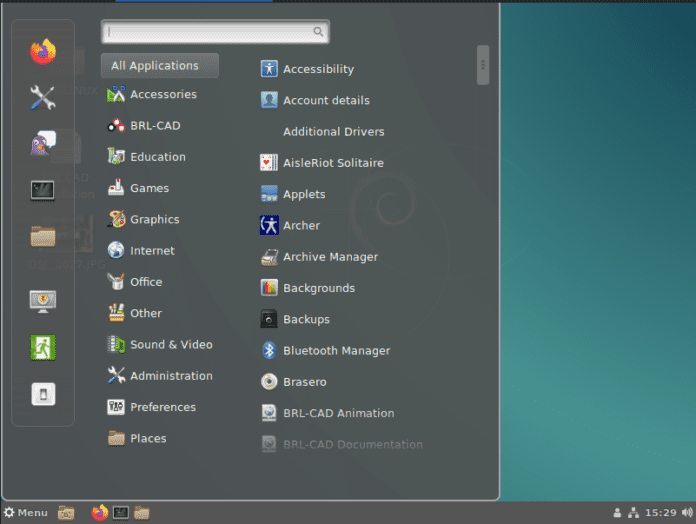696x524 pixels.
Task: Open Pidgin messenger from favorites sidebar
Action: 43,143
